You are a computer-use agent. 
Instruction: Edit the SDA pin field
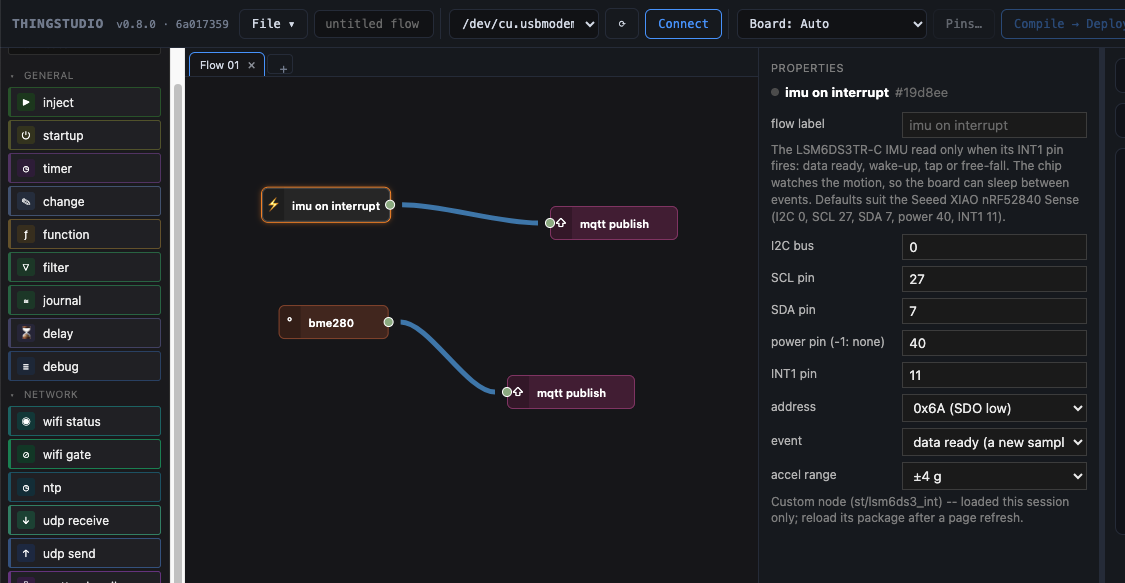pyautogui.click(x=994, y=311)
